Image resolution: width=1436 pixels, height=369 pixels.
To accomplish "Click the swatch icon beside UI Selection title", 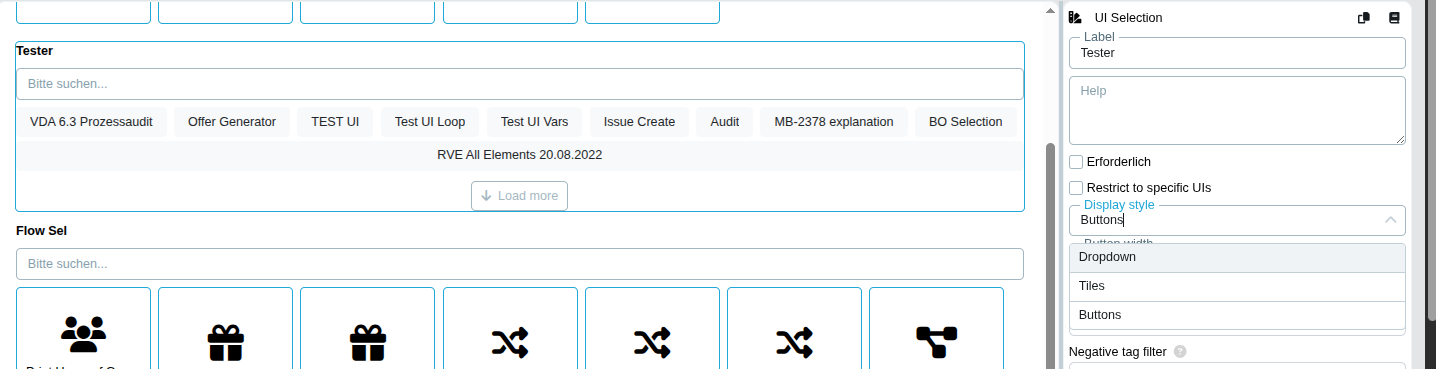I will (1076, 18).
